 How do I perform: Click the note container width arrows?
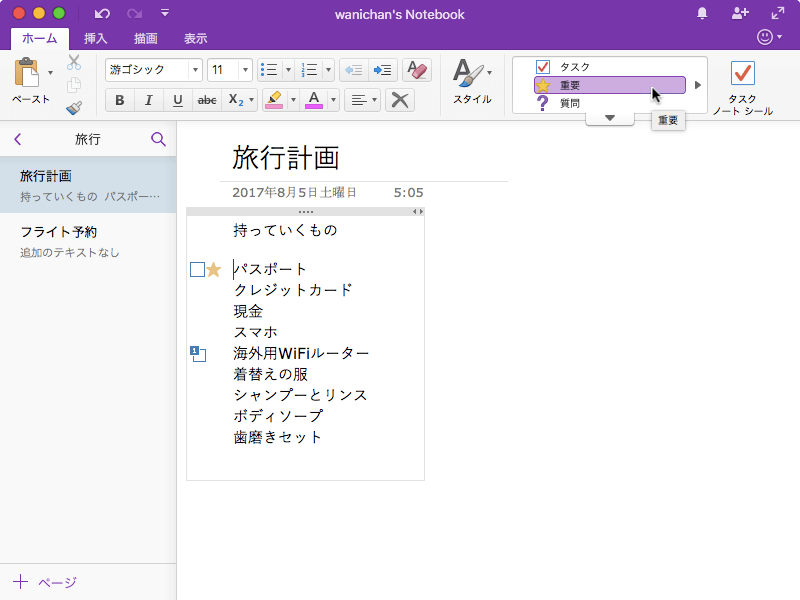pos(418,211)
